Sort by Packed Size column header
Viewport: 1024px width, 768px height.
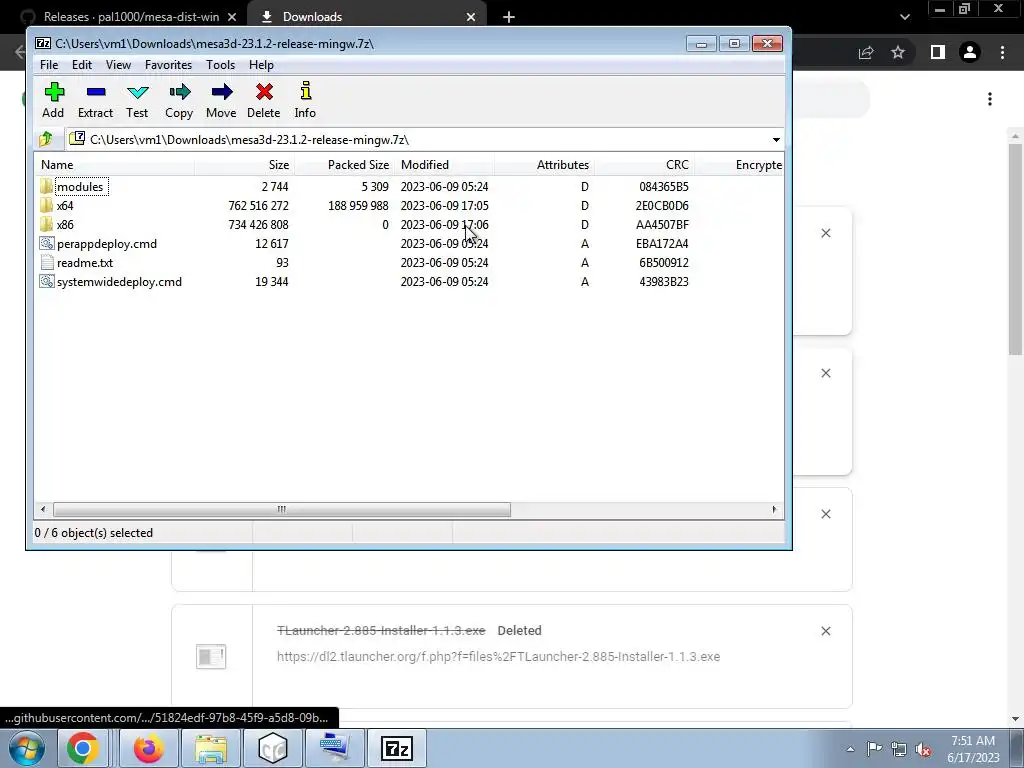pos(344,165)
